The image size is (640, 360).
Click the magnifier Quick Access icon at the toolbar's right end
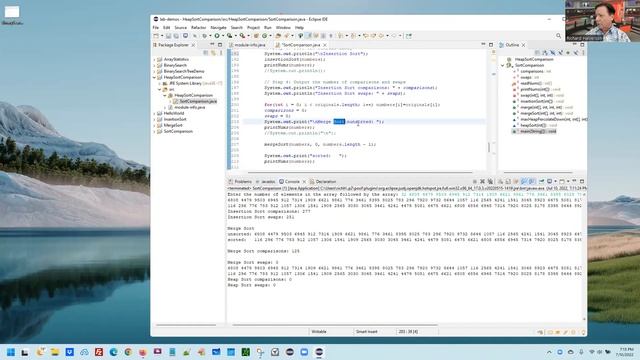point(558,36)
